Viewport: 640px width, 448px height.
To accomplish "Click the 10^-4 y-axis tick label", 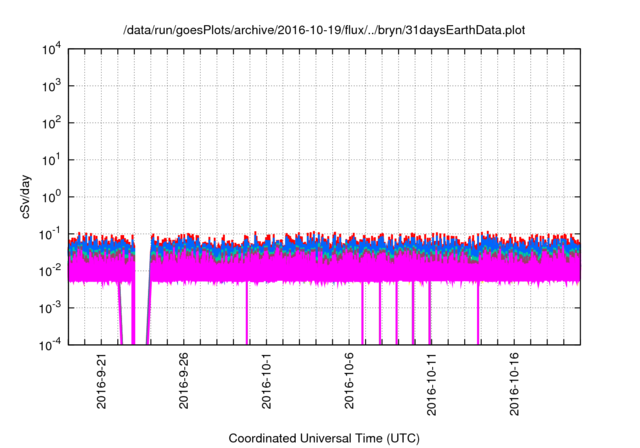I will [51, 345].
